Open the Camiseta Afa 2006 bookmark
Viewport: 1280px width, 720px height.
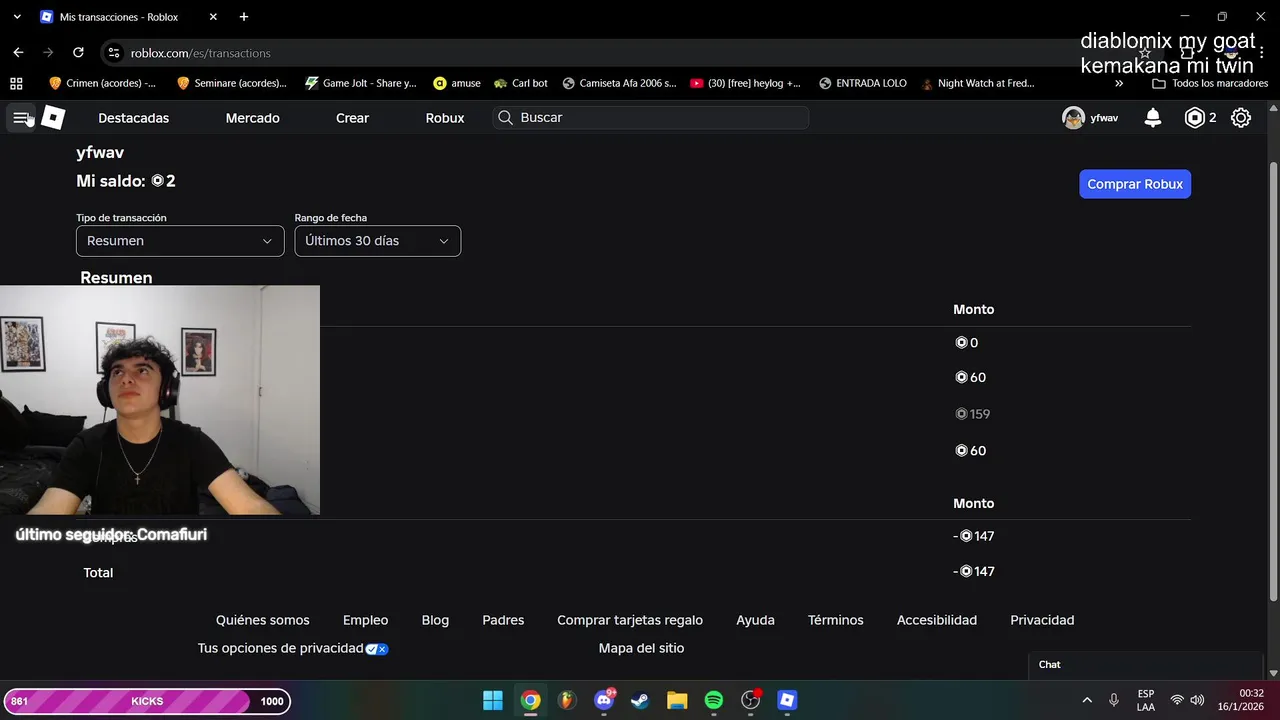[x=619, y=83]
